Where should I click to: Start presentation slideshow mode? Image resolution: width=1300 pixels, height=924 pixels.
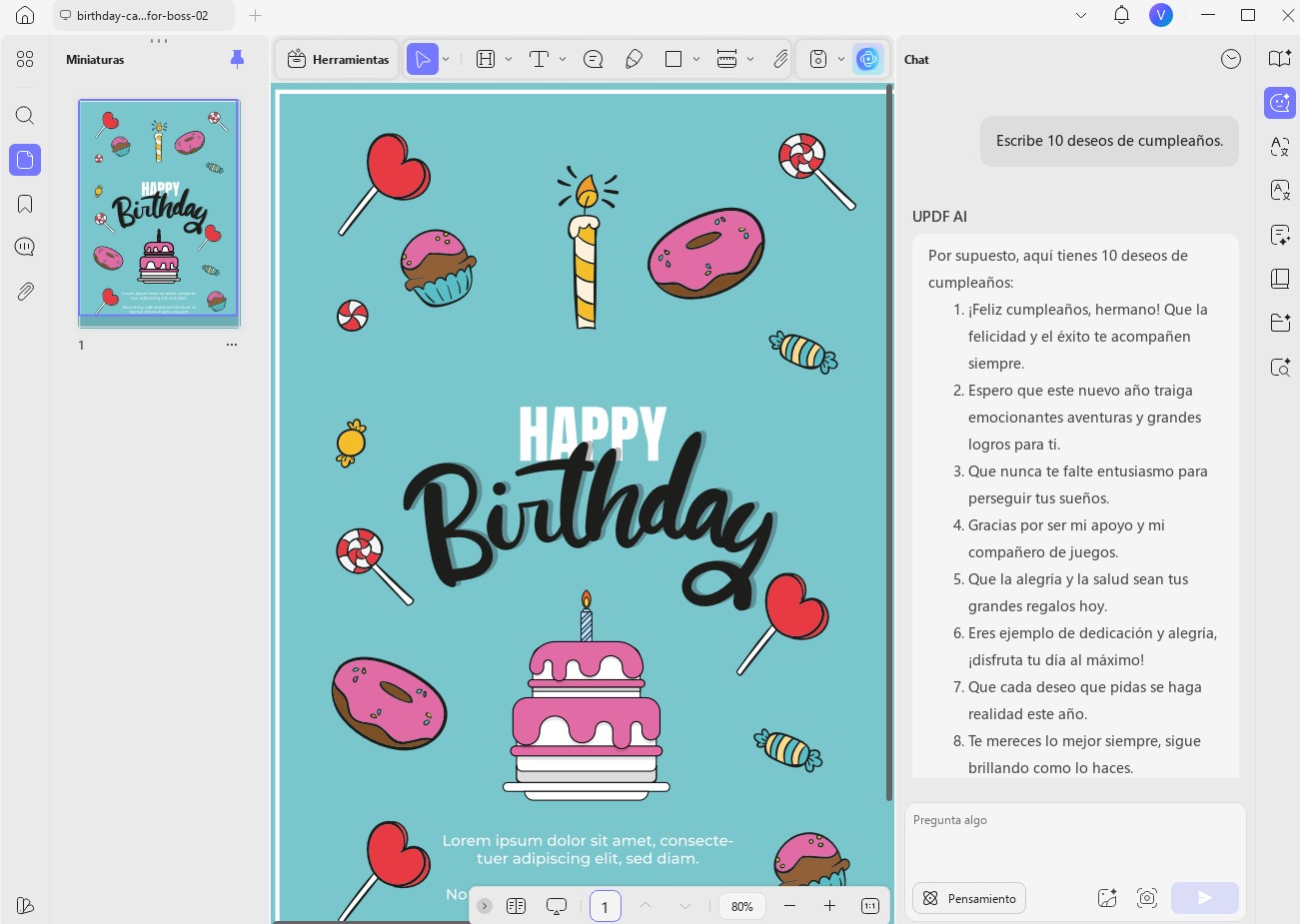pos(557,906)
